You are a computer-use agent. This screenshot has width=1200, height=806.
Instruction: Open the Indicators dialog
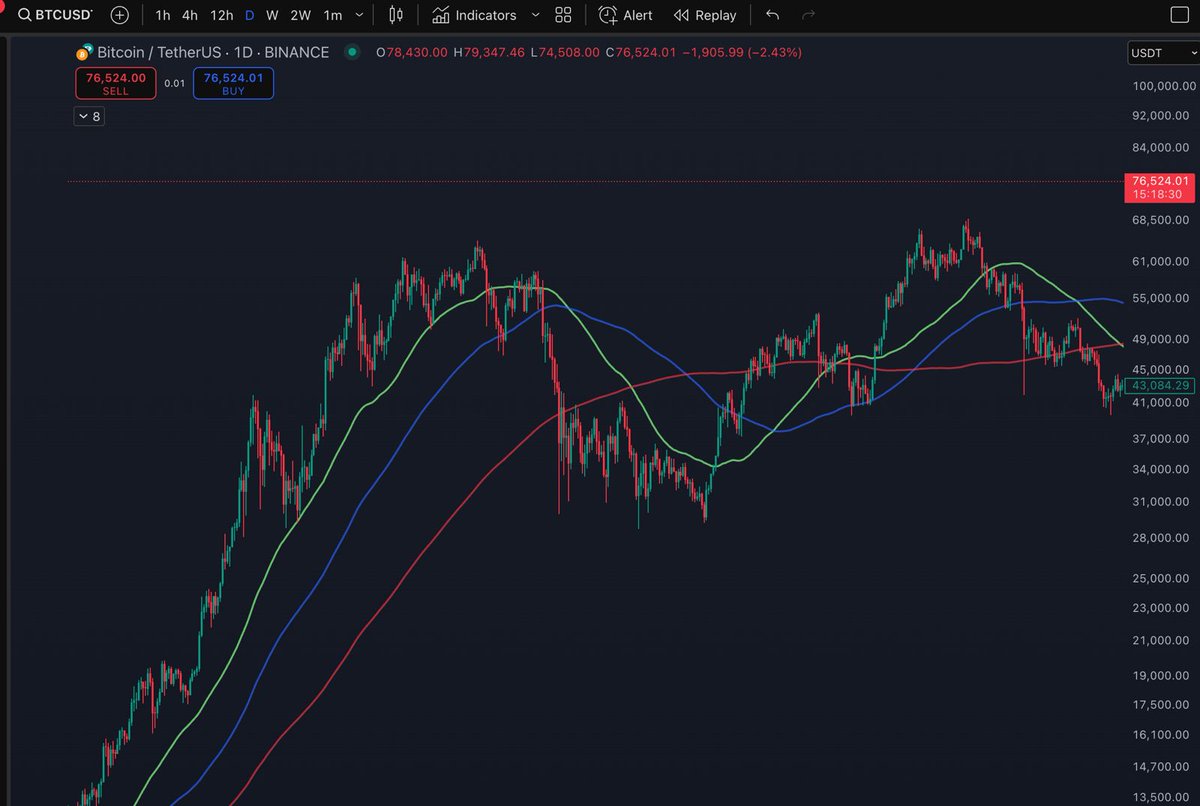[474, 15]
